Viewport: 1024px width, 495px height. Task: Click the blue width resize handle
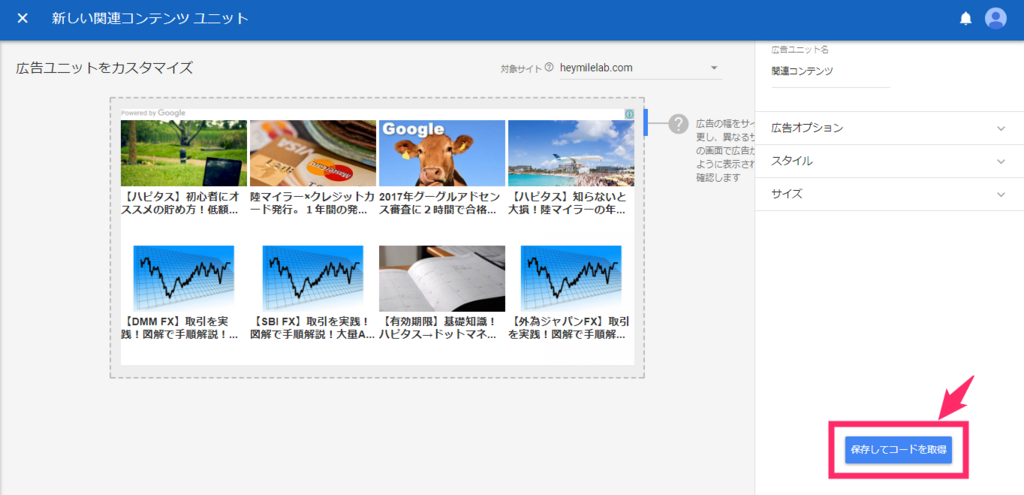[645, 123]
